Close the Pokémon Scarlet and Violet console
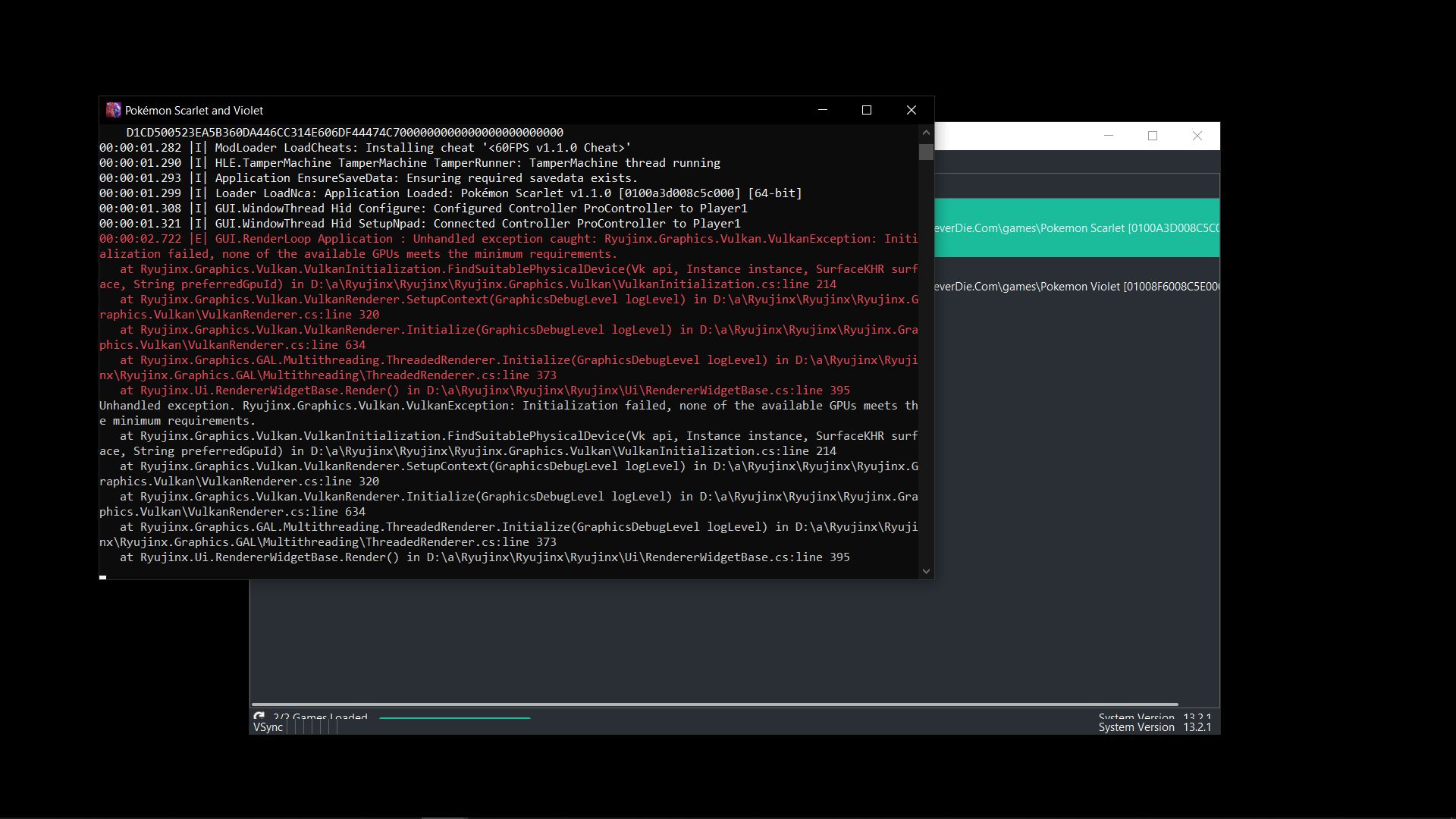The image size is (1456, 819). click(912, 111)
